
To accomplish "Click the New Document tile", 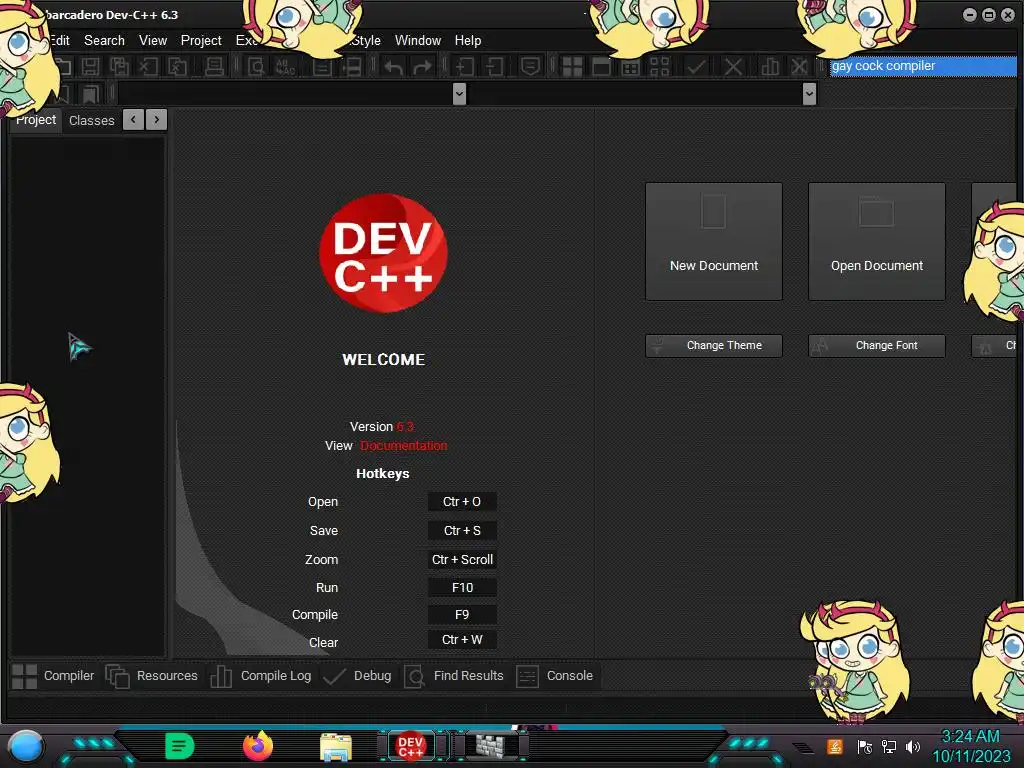I will click(x=714, y=242).
